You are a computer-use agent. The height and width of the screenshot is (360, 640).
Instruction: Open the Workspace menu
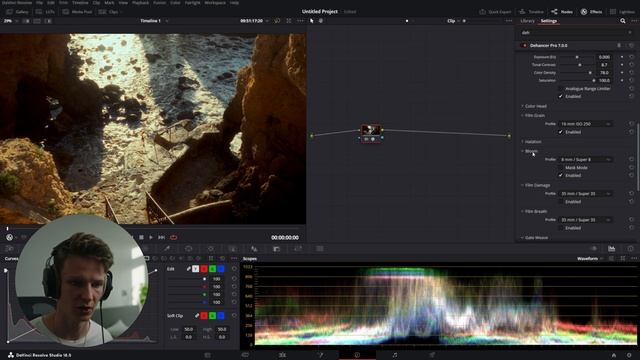pos(215,3)
